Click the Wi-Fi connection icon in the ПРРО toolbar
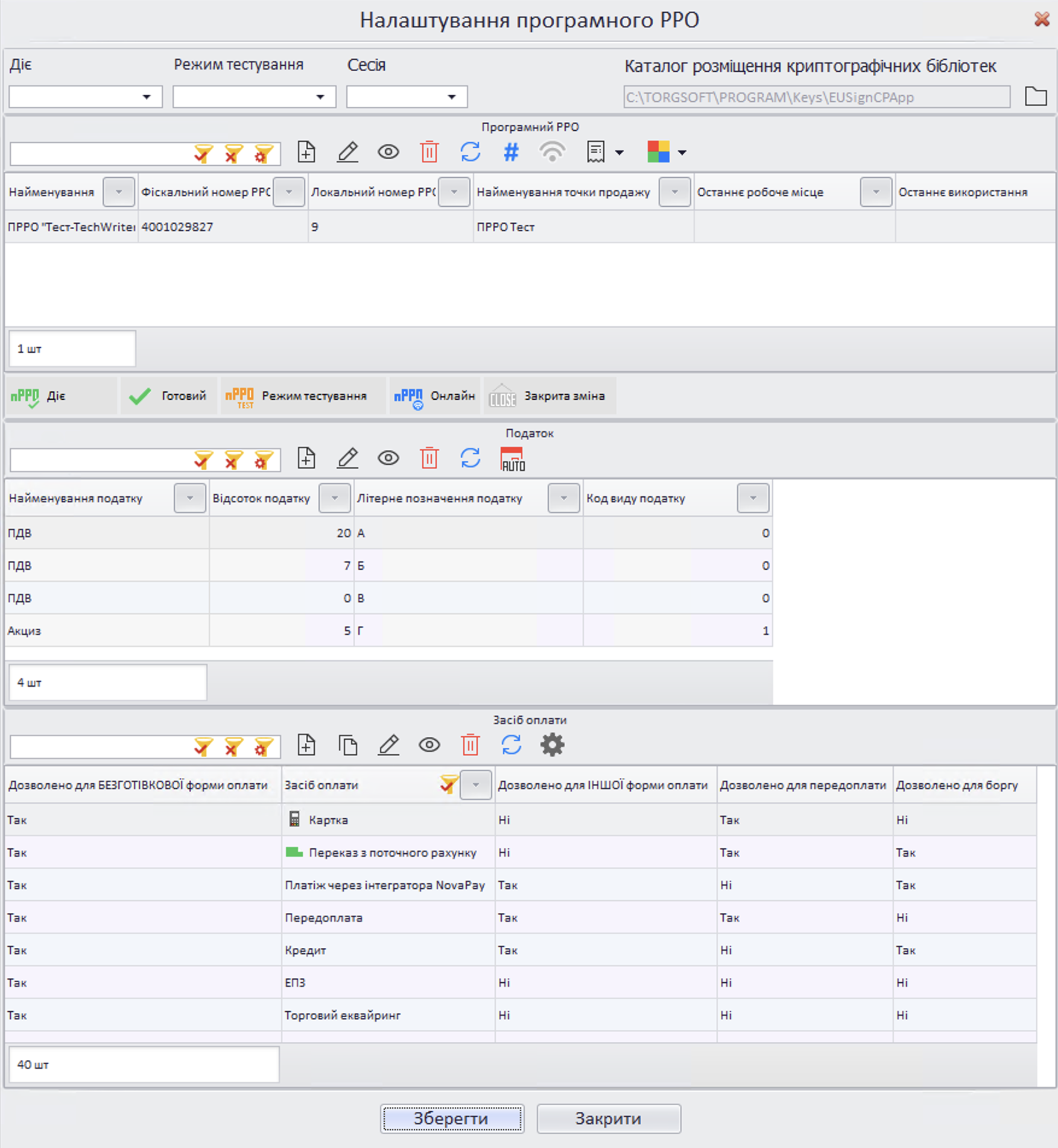The height and width of the screenshot is (1148, 1058). [x=552, y=152]
